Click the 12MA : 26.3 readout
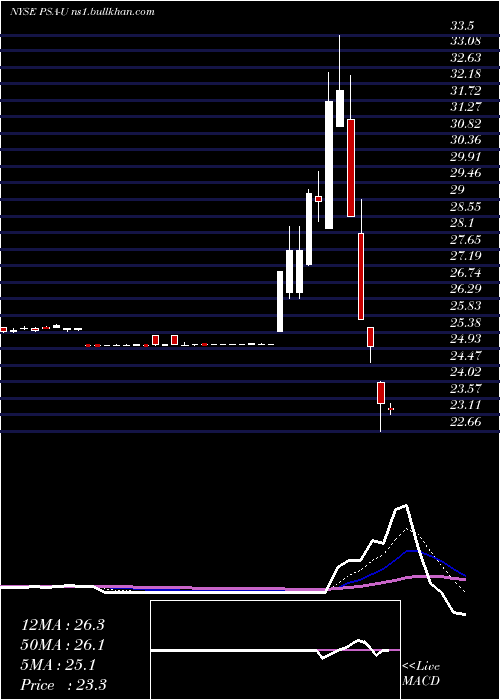The image size is (500, 700). [x=62, y=625]
